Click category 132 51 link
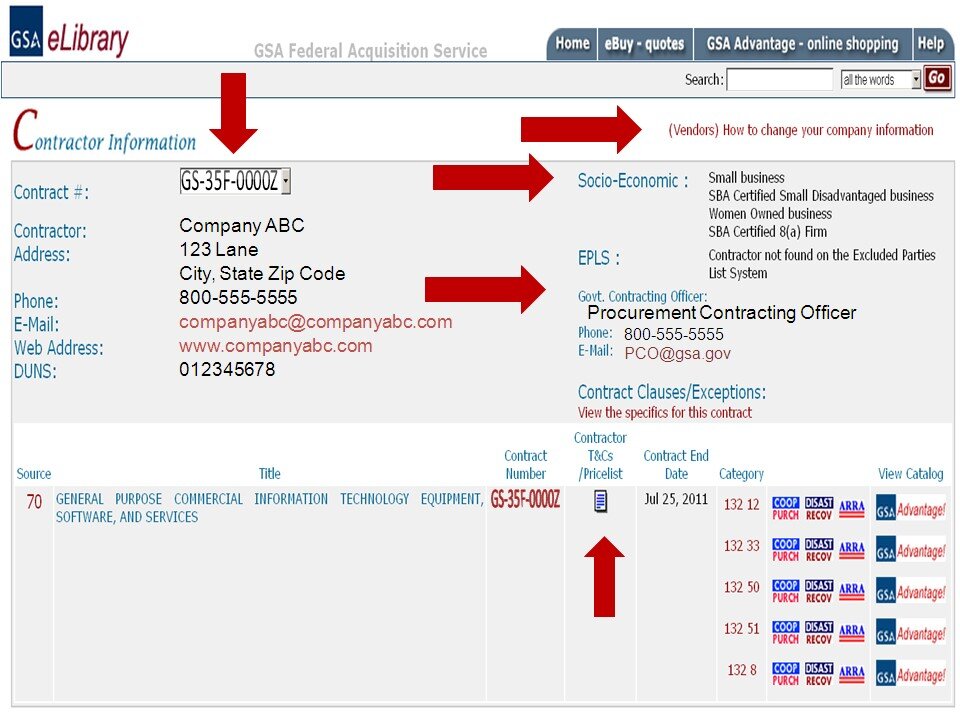Image resolution: width=960 pixels, height=720 pixels. (x=741, y=629)
